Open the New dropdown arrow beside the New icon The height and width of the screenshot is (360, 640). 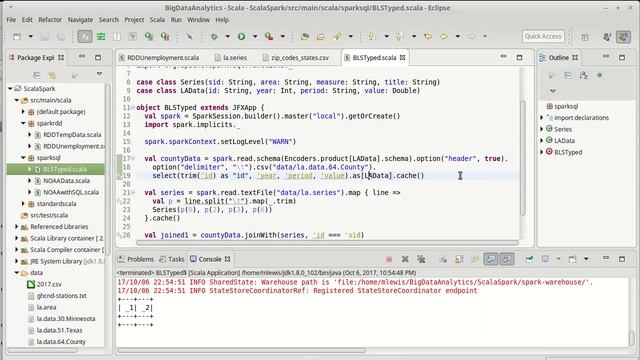(x=30, y=36)
